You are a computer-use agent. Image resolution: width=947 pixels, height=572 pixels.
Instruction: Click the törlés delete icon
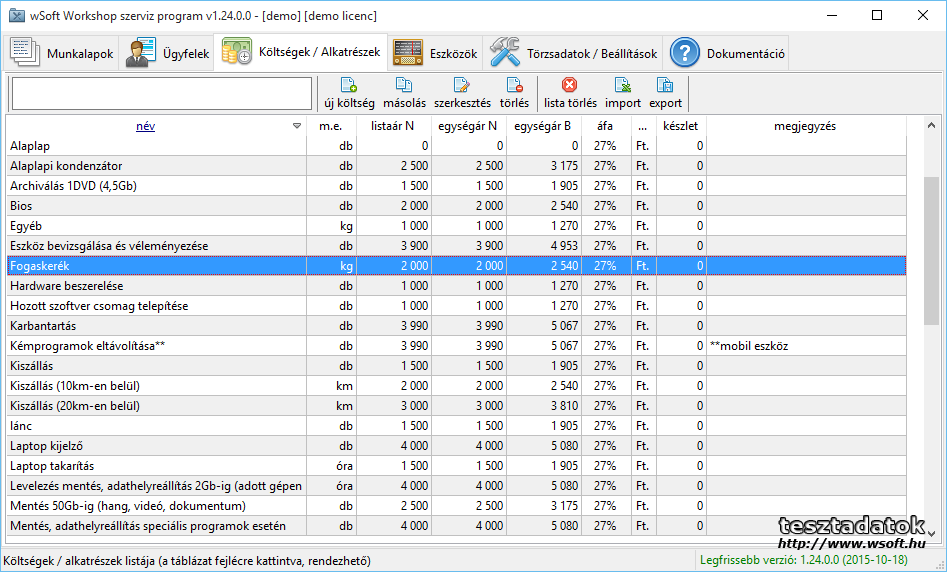pos(514,85)
